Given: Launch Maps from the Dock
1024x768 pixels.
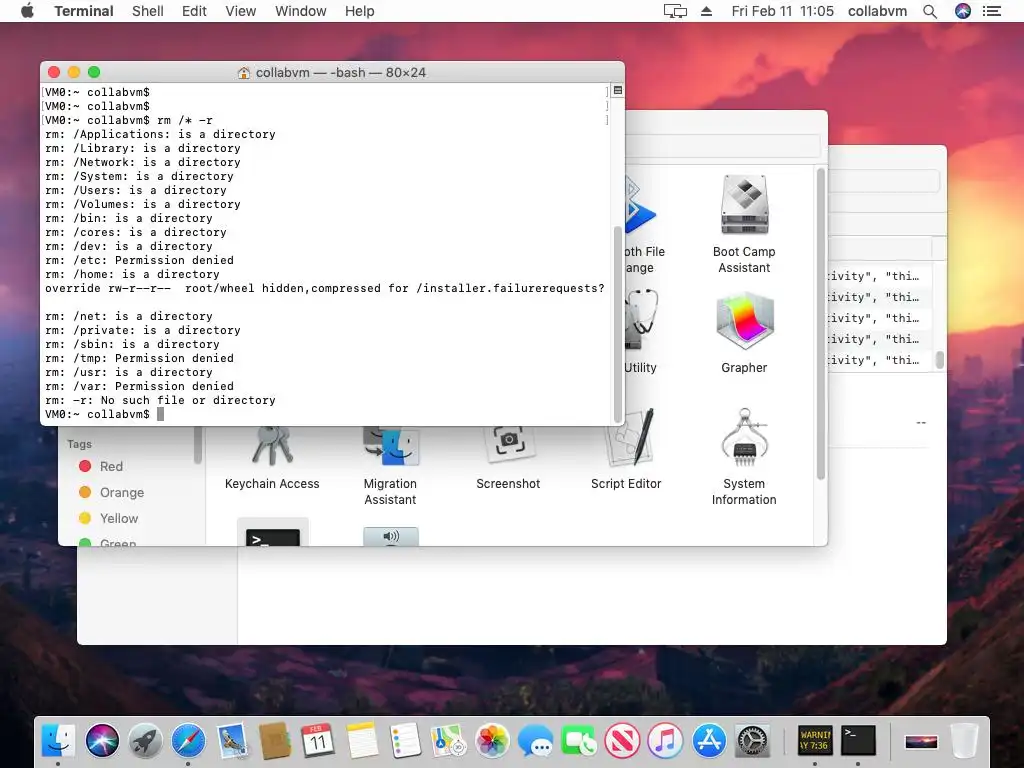Looking at the screenshot, I should click(448, 741).
